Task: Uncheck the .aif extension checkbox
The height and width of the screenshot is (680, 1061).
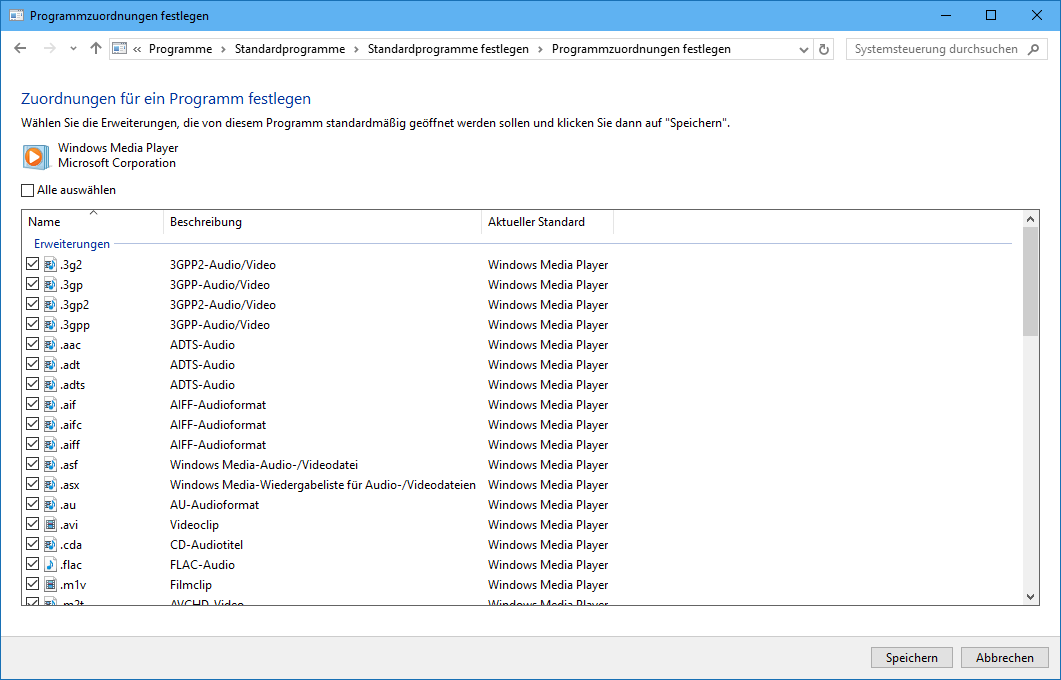Action: point(32,404)
